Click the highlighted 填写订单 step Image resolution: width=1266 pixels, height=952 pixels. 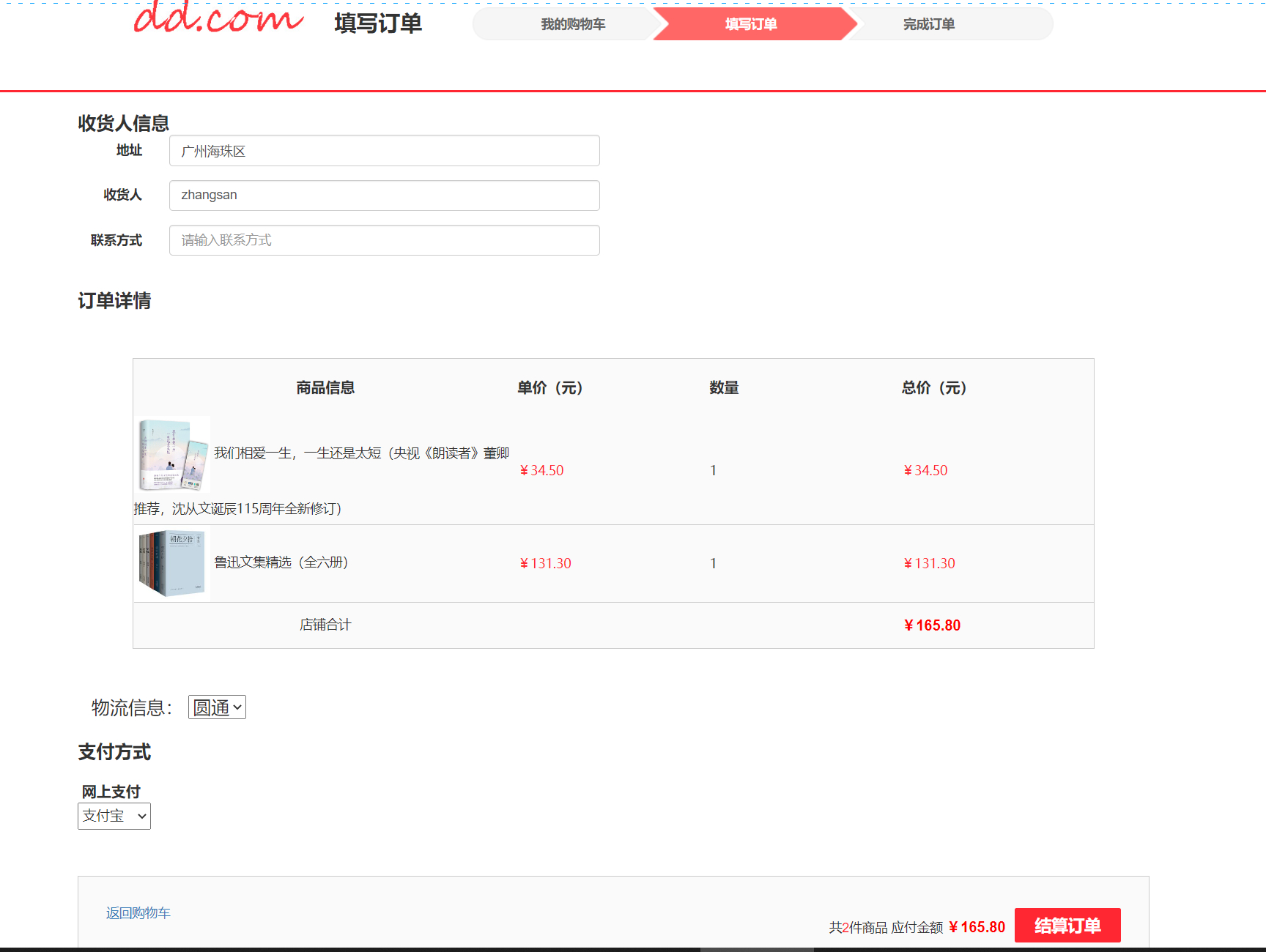tap(750, 24)
